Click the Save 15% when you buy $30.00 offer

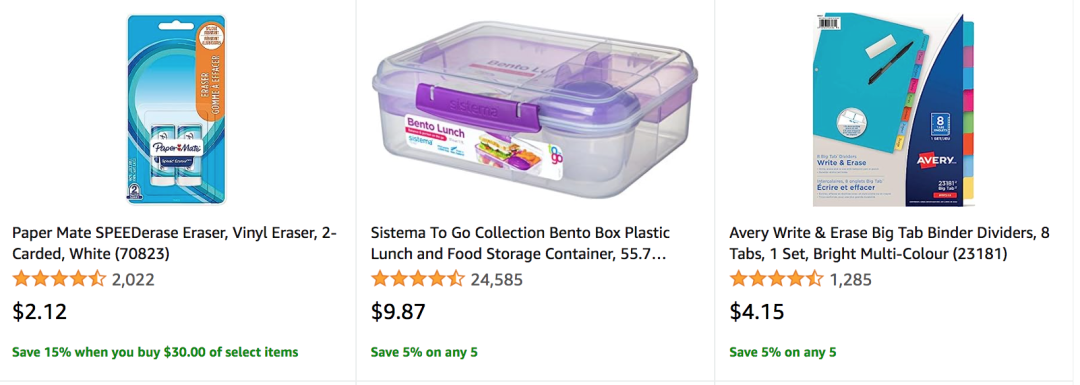click(x=155, y=352)
